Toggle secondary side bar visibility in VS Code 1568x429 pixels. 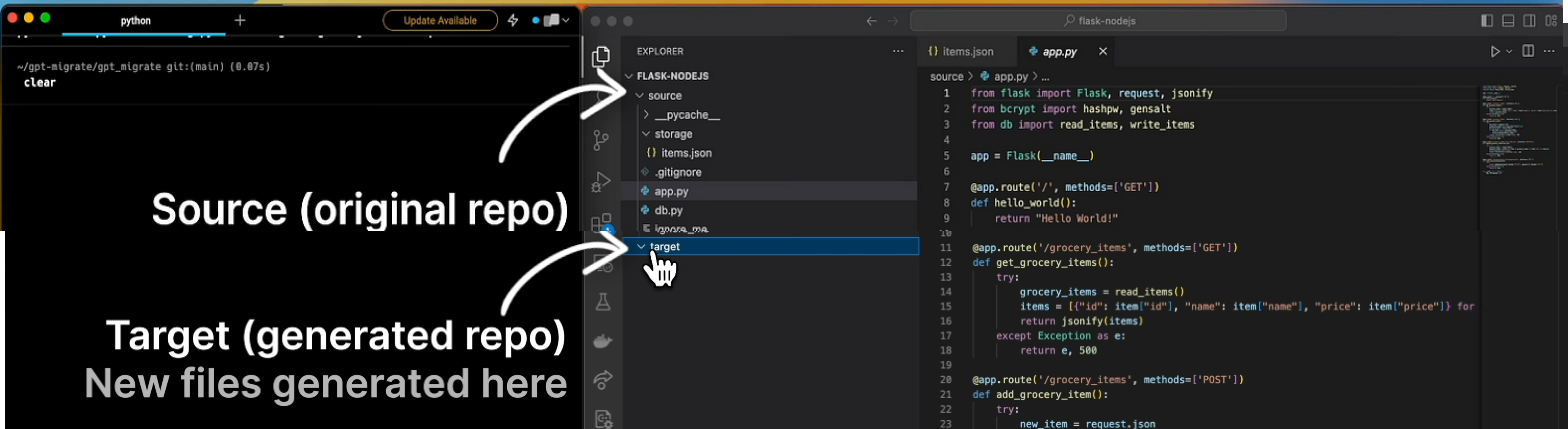[x=1529, y=21]
